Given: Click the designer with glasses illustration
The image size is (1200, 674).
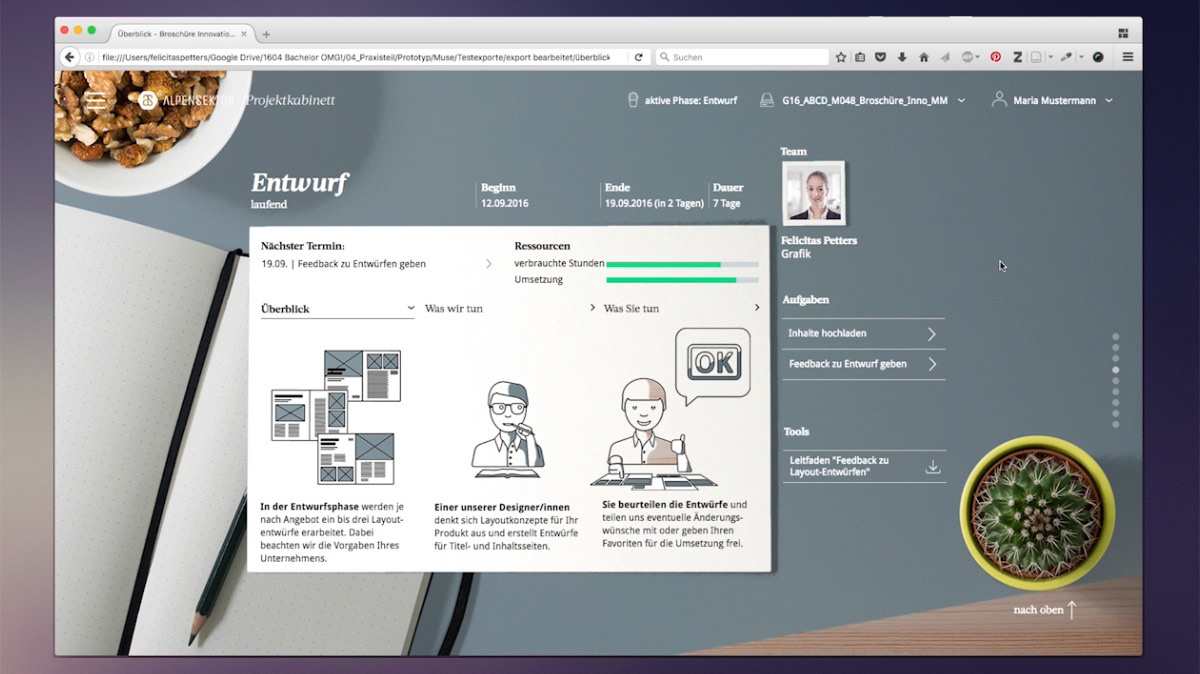Looking at the screenshot, I should click(508, 429).
